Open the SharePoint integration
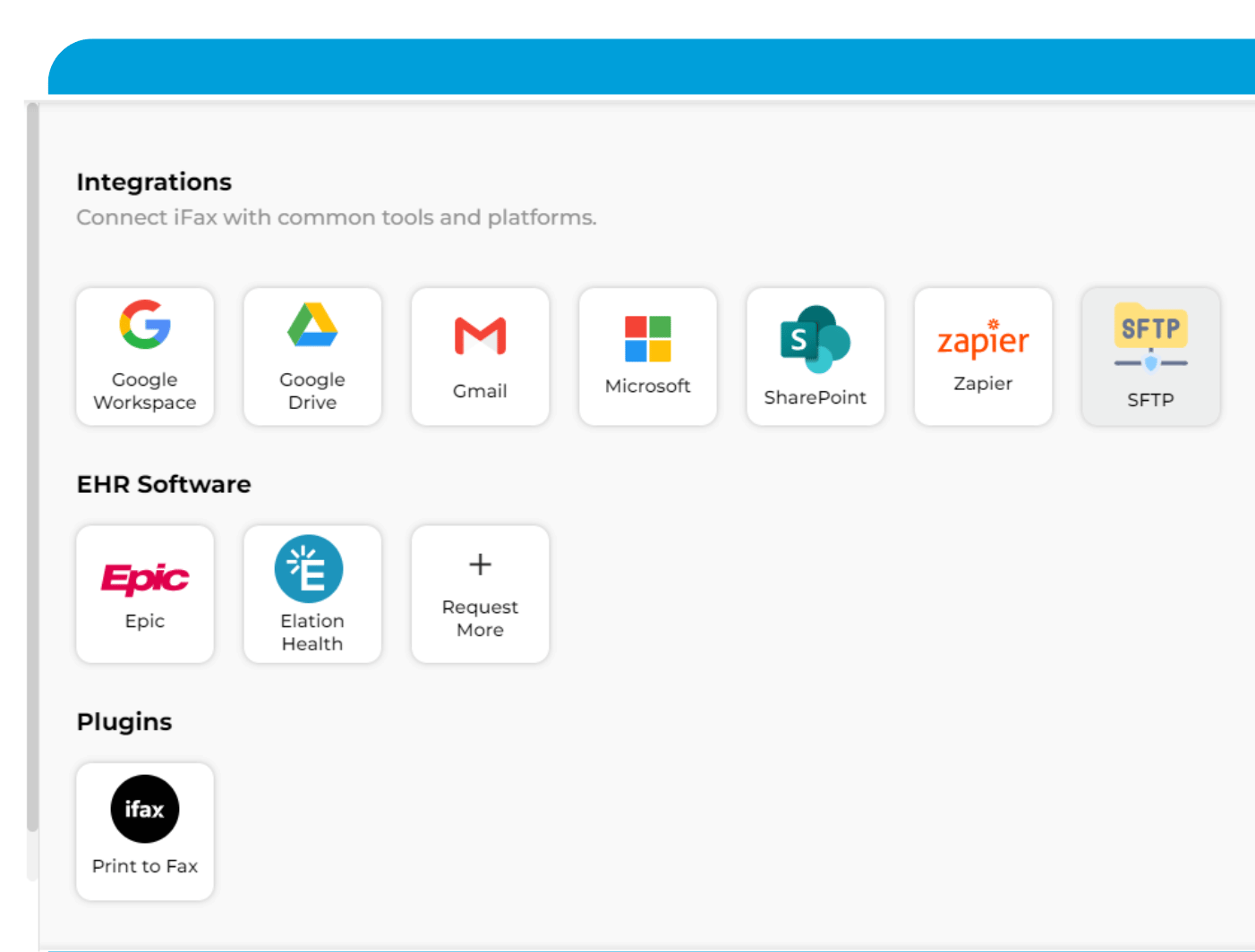 coord(815,356)
